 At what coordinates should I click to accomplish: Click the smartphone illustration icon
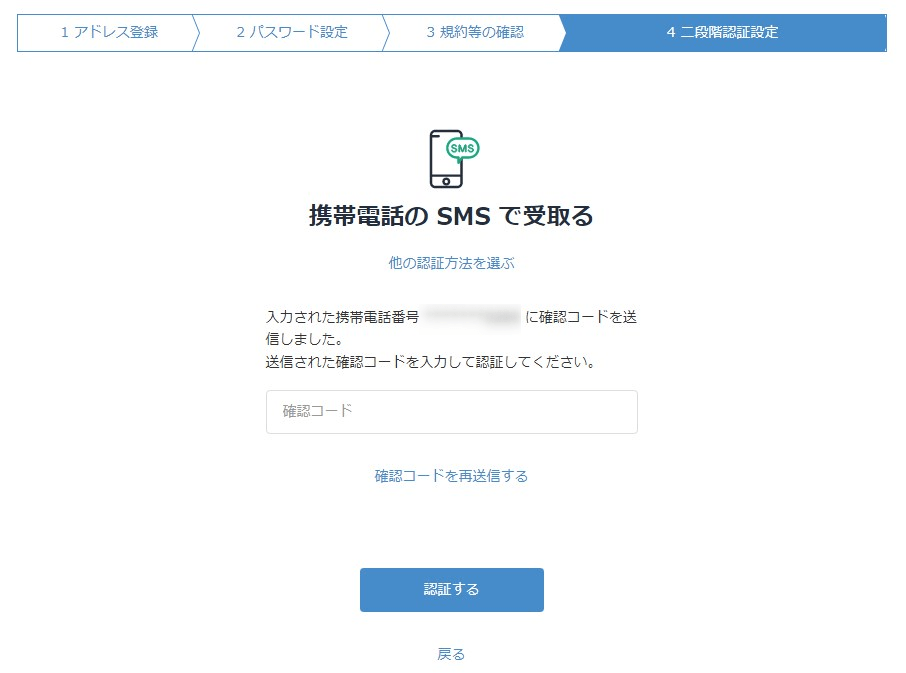[454, 159]
